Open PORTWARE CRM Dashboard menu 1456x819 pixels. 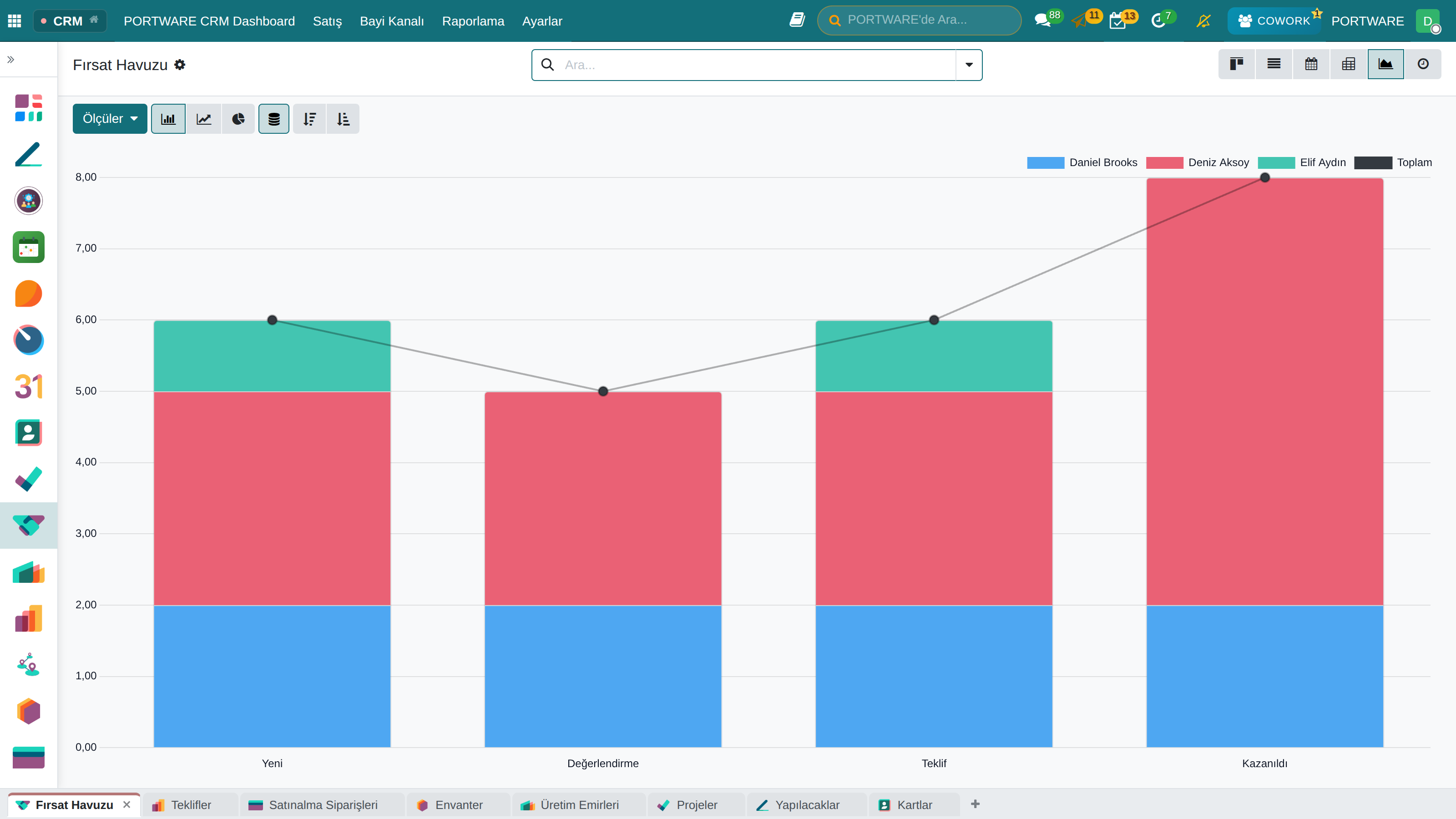pyautogui.click(x=209, y=21)
